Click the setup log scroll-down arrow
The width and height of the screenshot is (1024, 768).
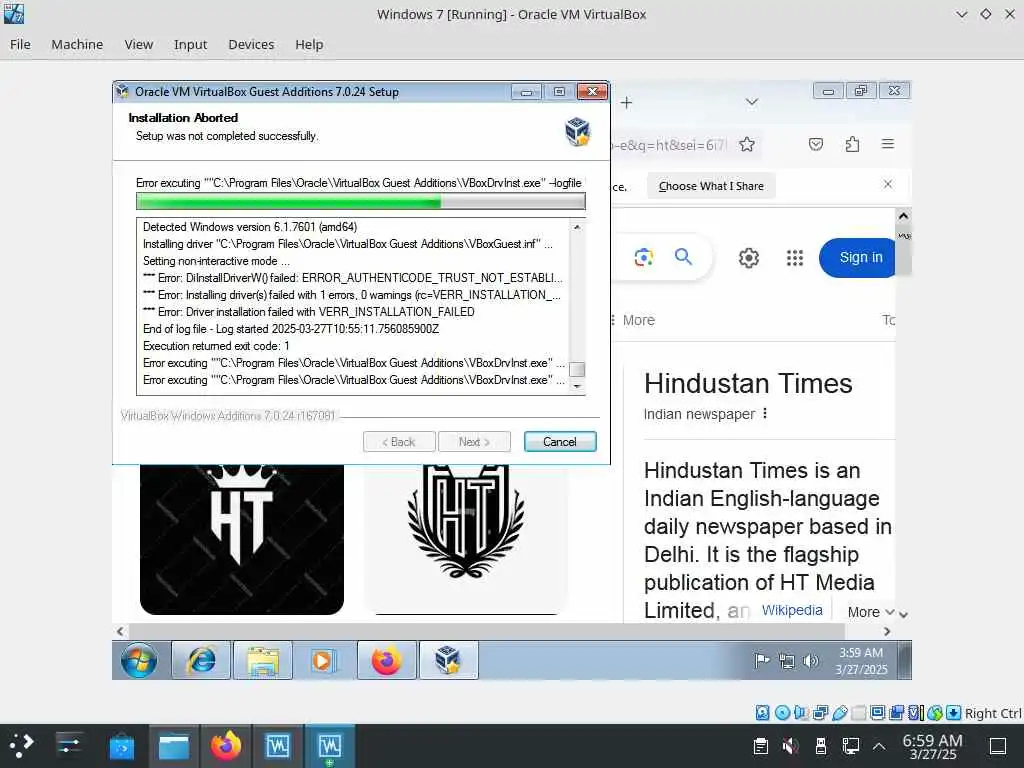577,387
